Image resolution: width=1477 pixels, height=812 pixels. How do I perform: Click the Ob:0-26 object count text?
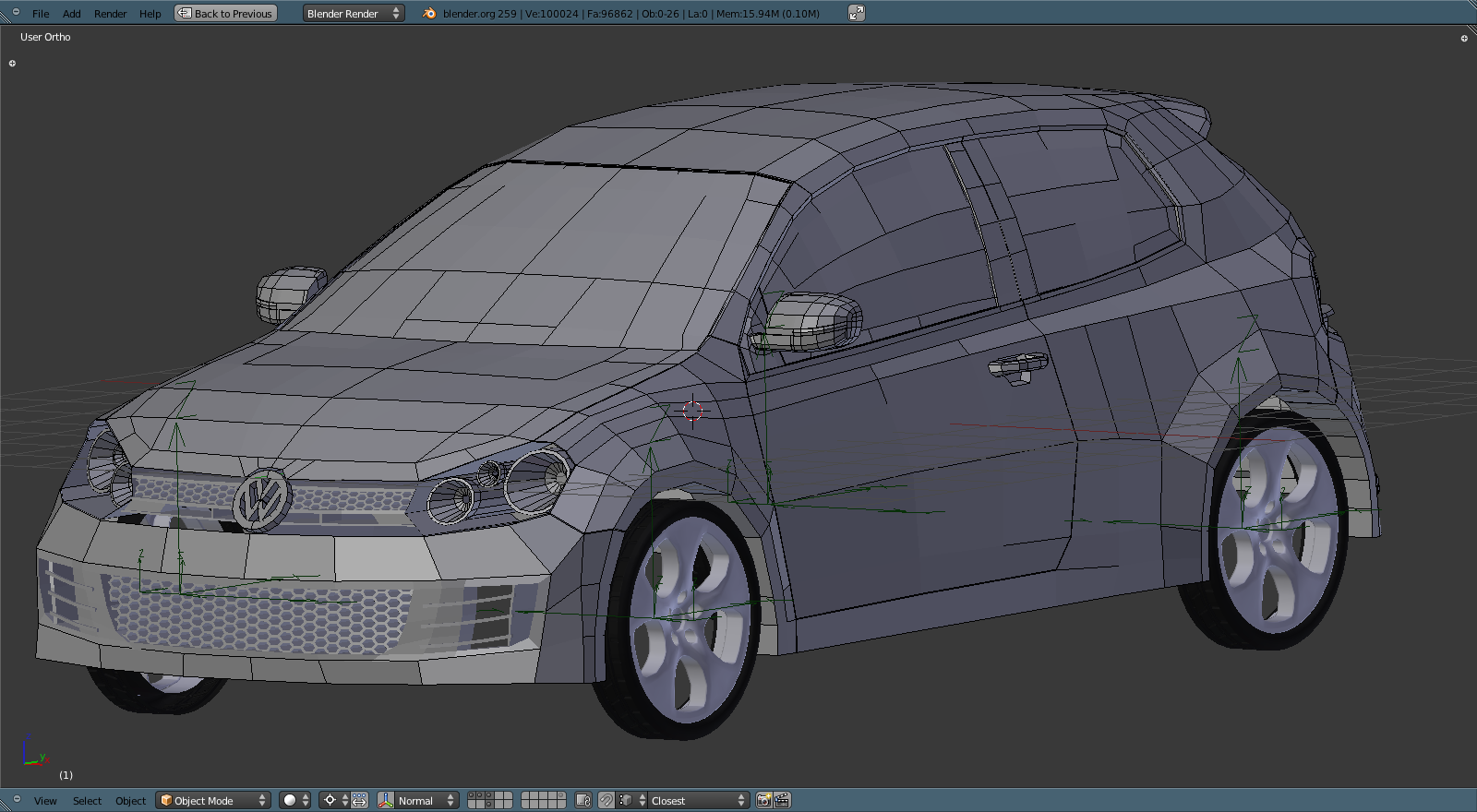tap(660, 14)
